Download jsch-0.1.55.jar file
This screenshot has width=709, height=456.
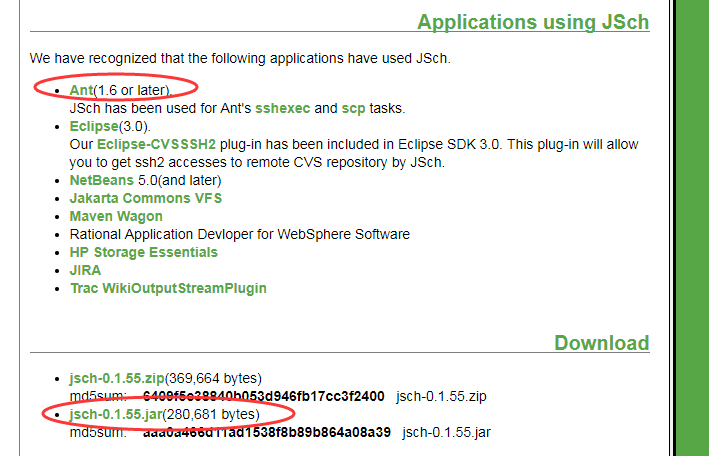[x=116, y=414]
